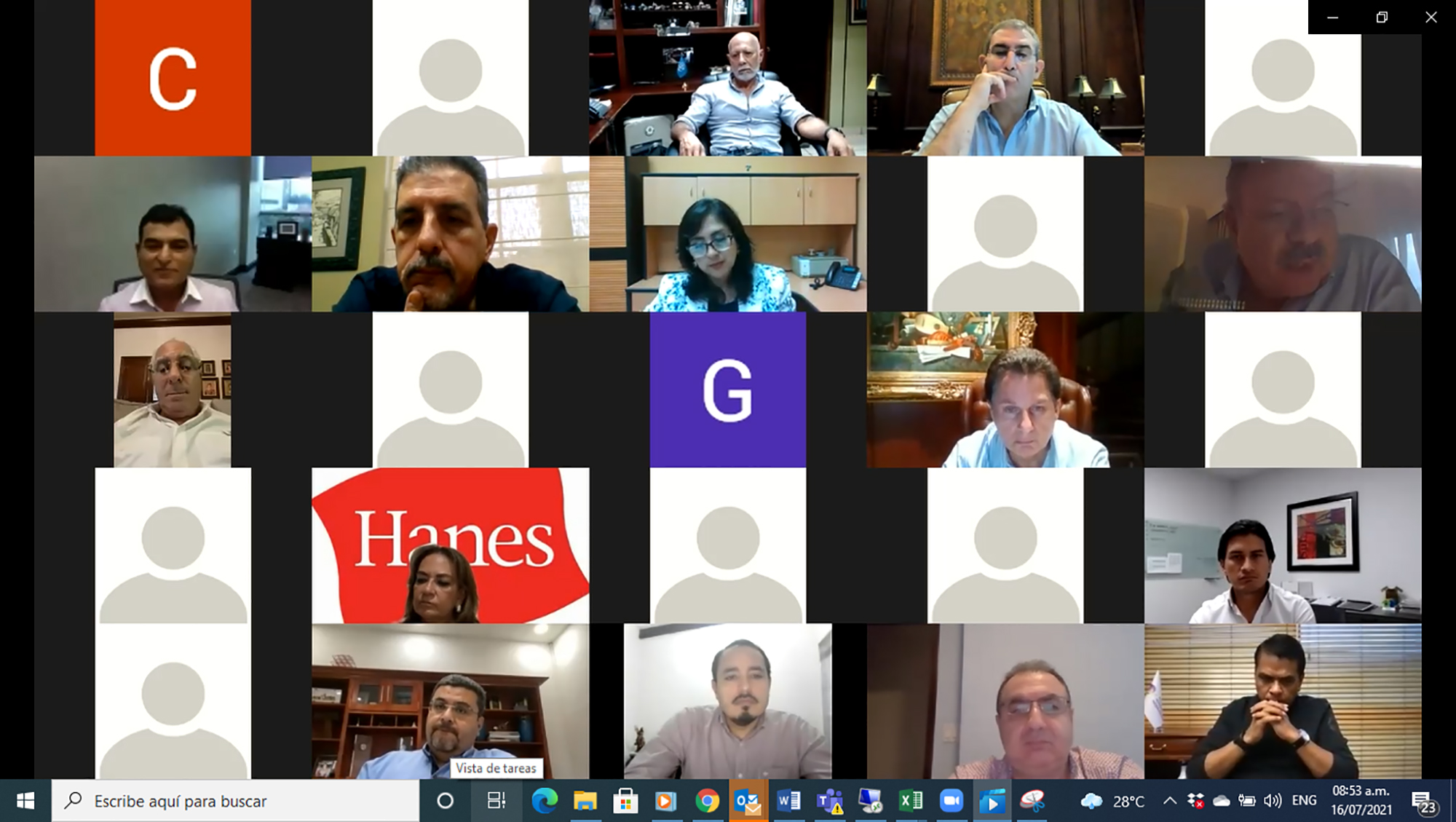Open the Microsoft Store taskbar icon

tap(625, 801)
